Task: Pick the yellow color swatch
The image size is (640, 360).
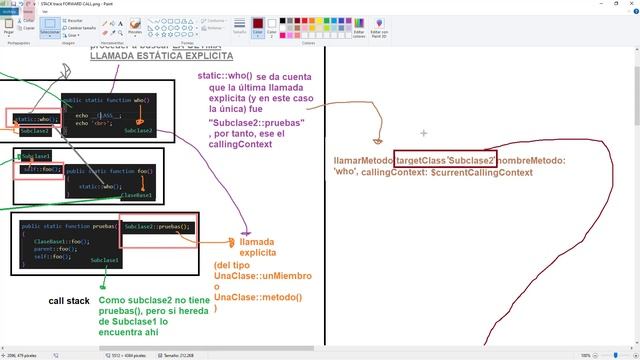Action: (x=319, y=21)
